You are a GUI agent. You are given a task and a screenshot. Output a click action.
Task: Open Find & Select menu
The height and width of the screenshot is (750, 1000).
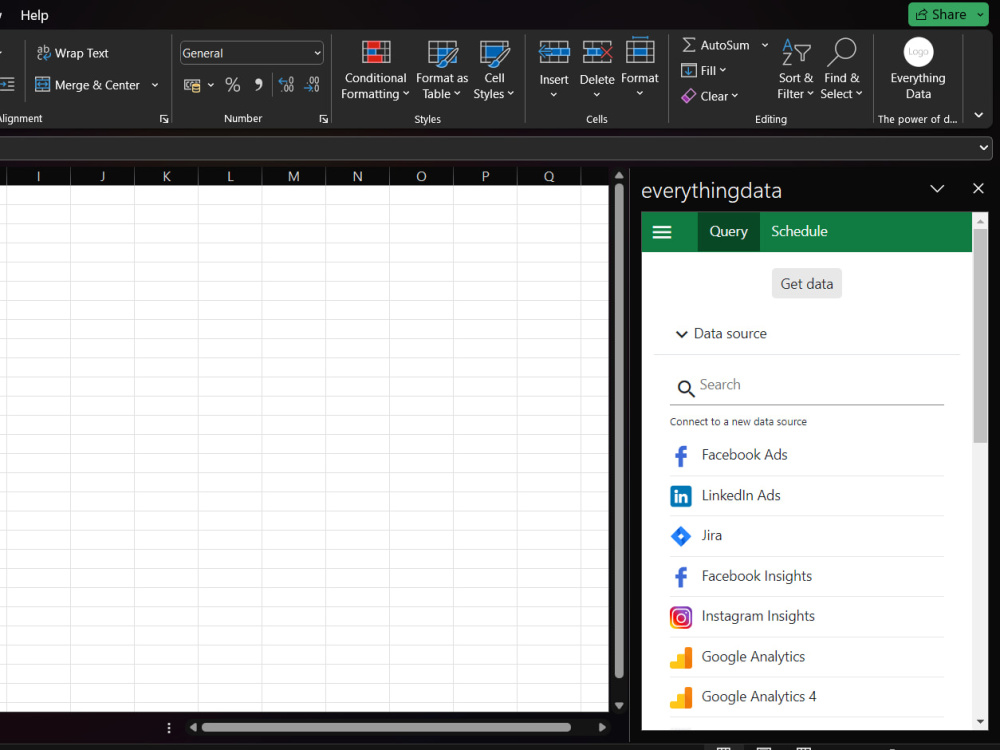(x=841, y=69)
